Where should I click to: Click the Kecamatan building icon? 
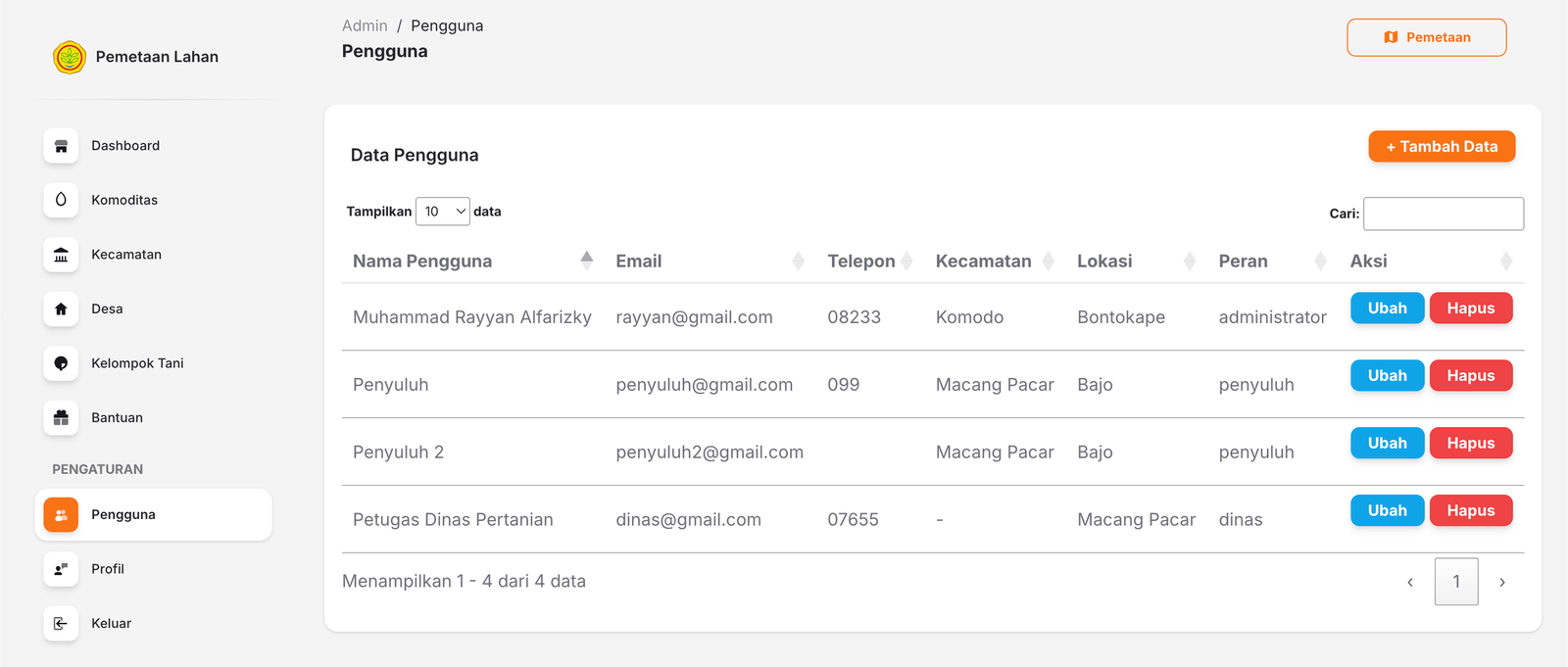(61, 255)
